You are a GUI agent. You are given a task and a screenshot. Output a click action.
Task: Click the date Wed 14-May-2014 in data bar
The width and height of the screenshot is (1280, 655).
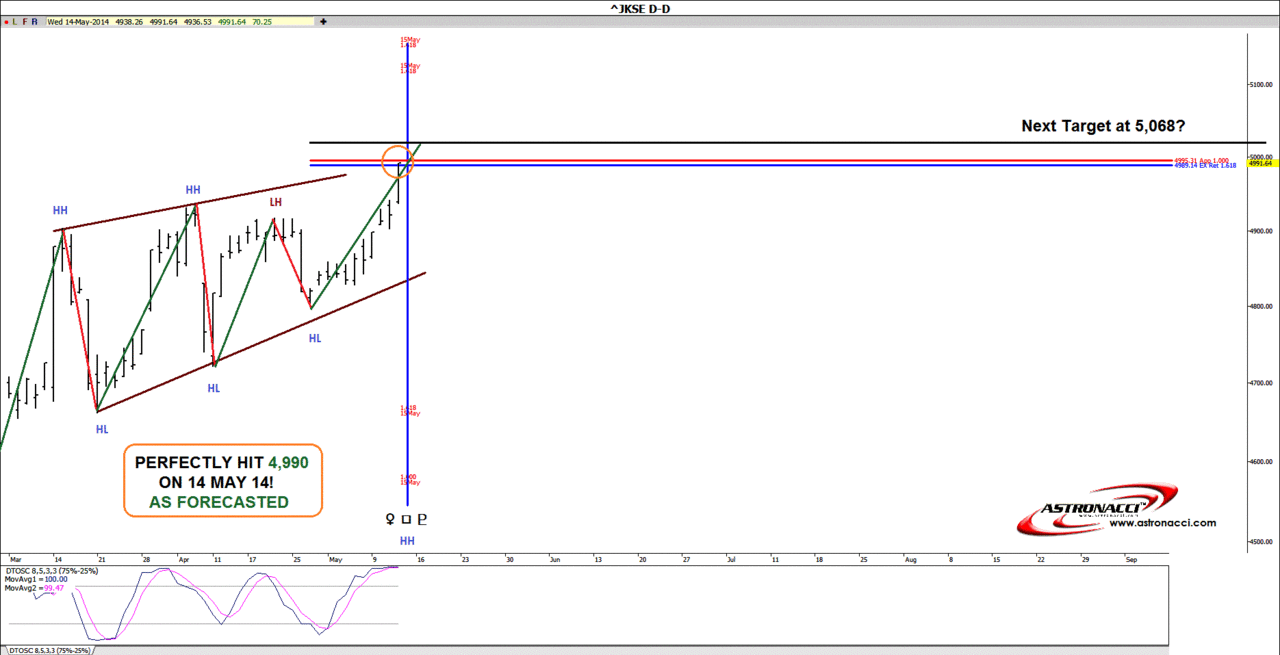click(x=79, y=20)
